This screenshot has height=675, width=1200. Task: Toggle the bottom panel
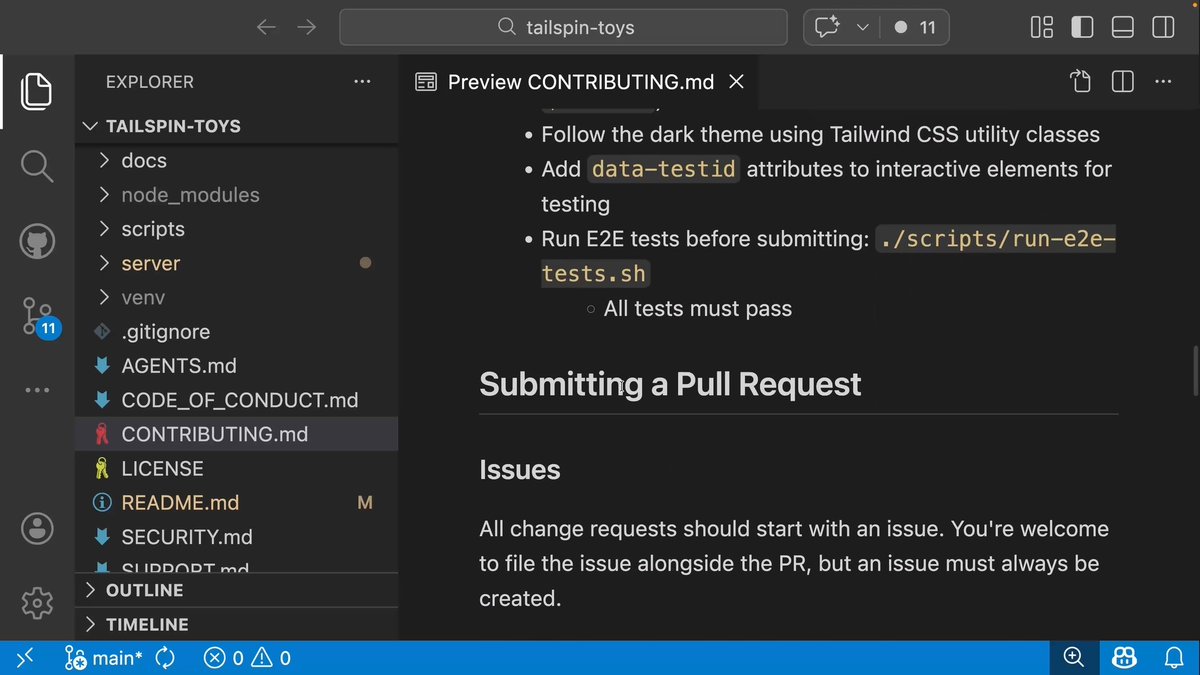click(x=1122, y=28)
